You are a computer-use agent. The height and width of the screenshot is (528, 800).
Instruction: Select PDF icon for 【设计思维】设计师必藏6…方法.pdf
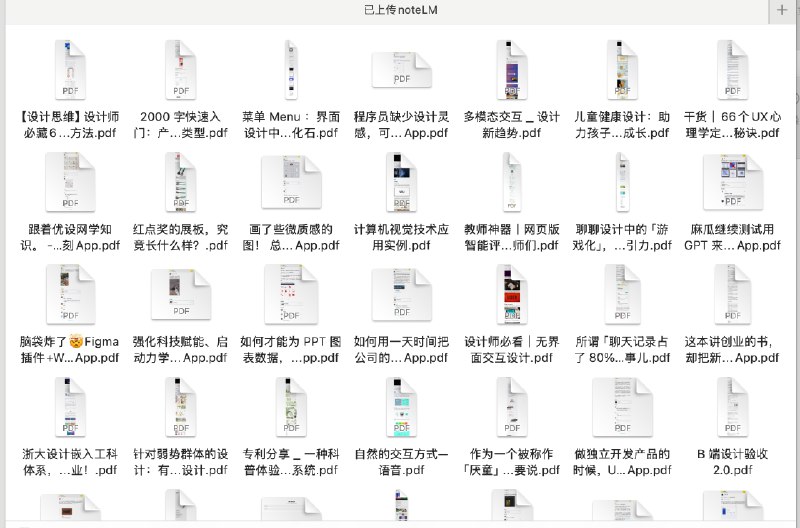pyautogui.click(x=70, y=70)
